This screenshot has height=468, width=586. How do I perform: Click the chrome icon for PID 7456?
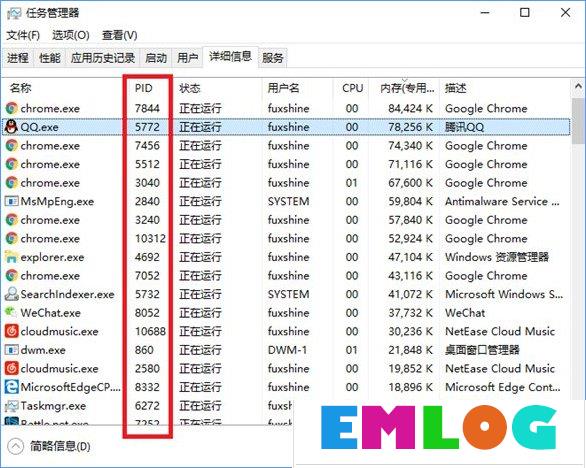[12, 145]
